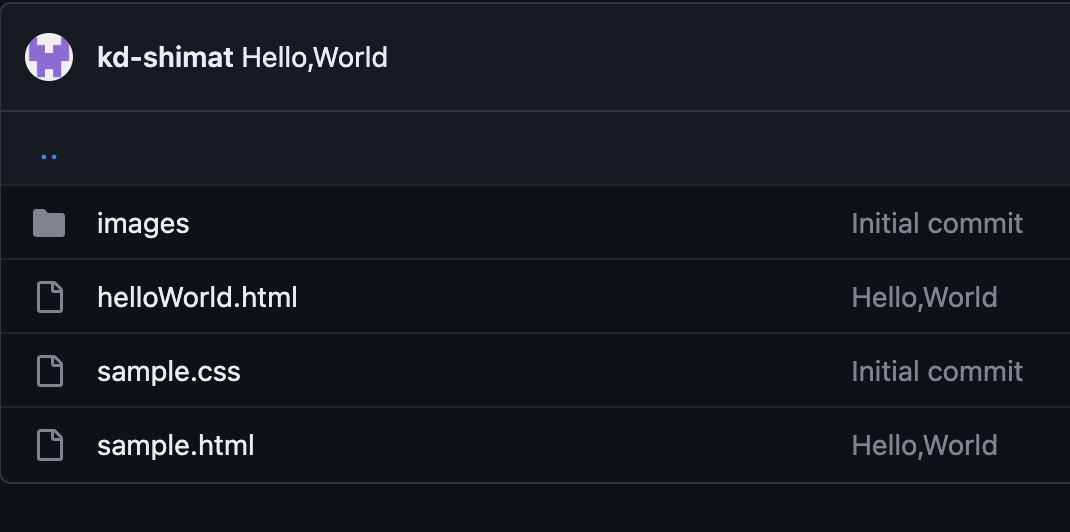1070x532 pixels.
Task: Select the sample.html row in file list
Action: click(x=550, y=445)
